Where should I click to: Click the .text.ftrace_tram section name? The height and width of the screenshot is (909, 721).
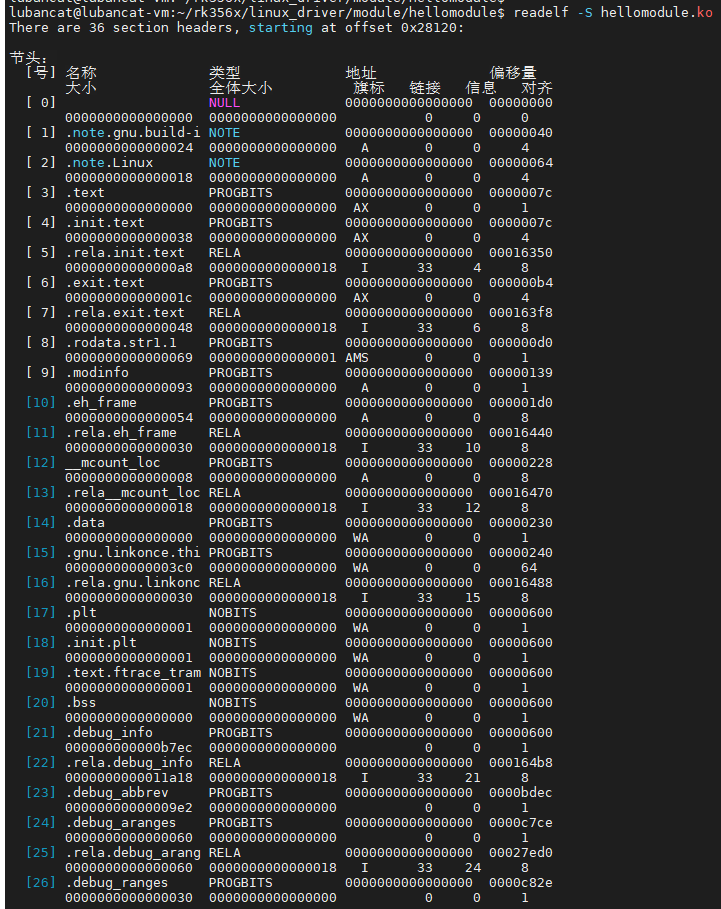tap(133, 672)
